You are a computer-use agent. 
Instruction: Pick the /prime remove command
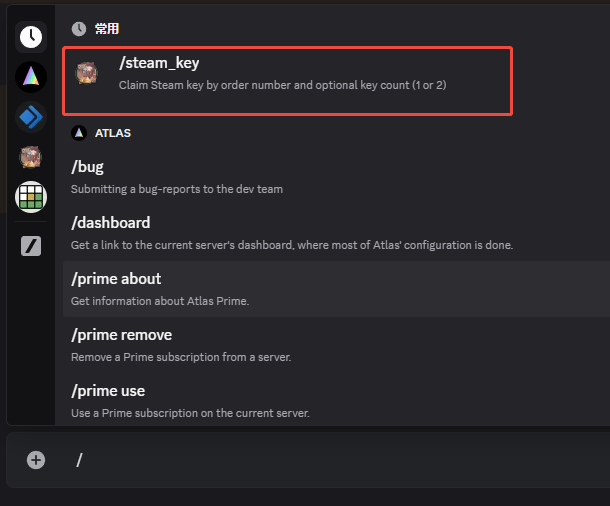[x=337, y=345]
